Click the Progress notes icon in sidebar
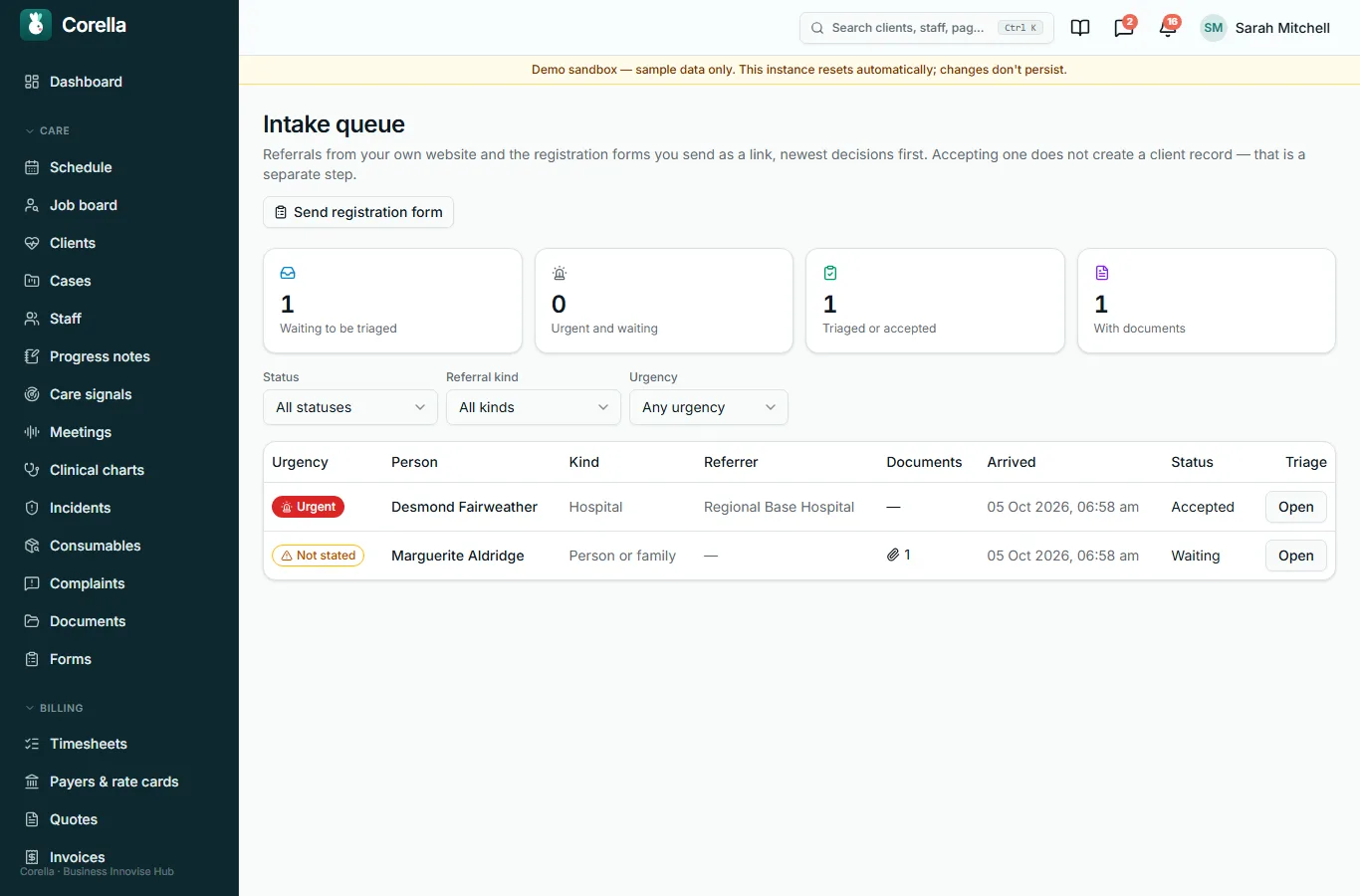 32,356
